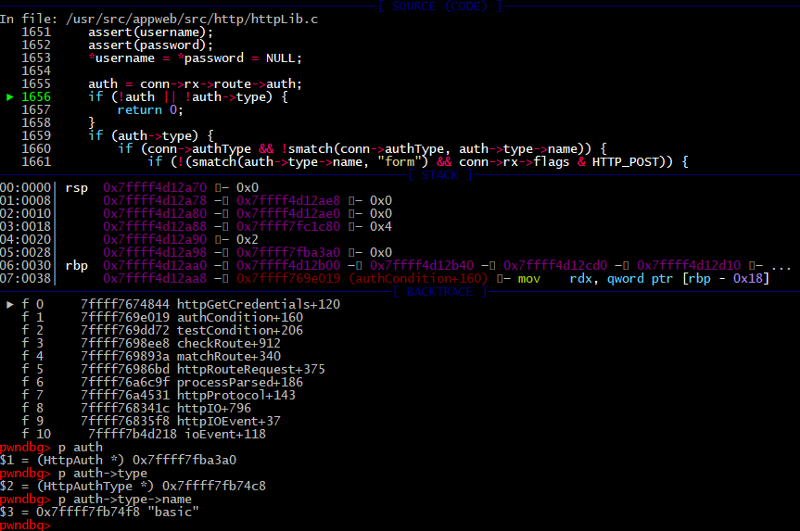Click return address 0x7ffff769e019 in stack
The image size is (800, 531).
point(288,279)
